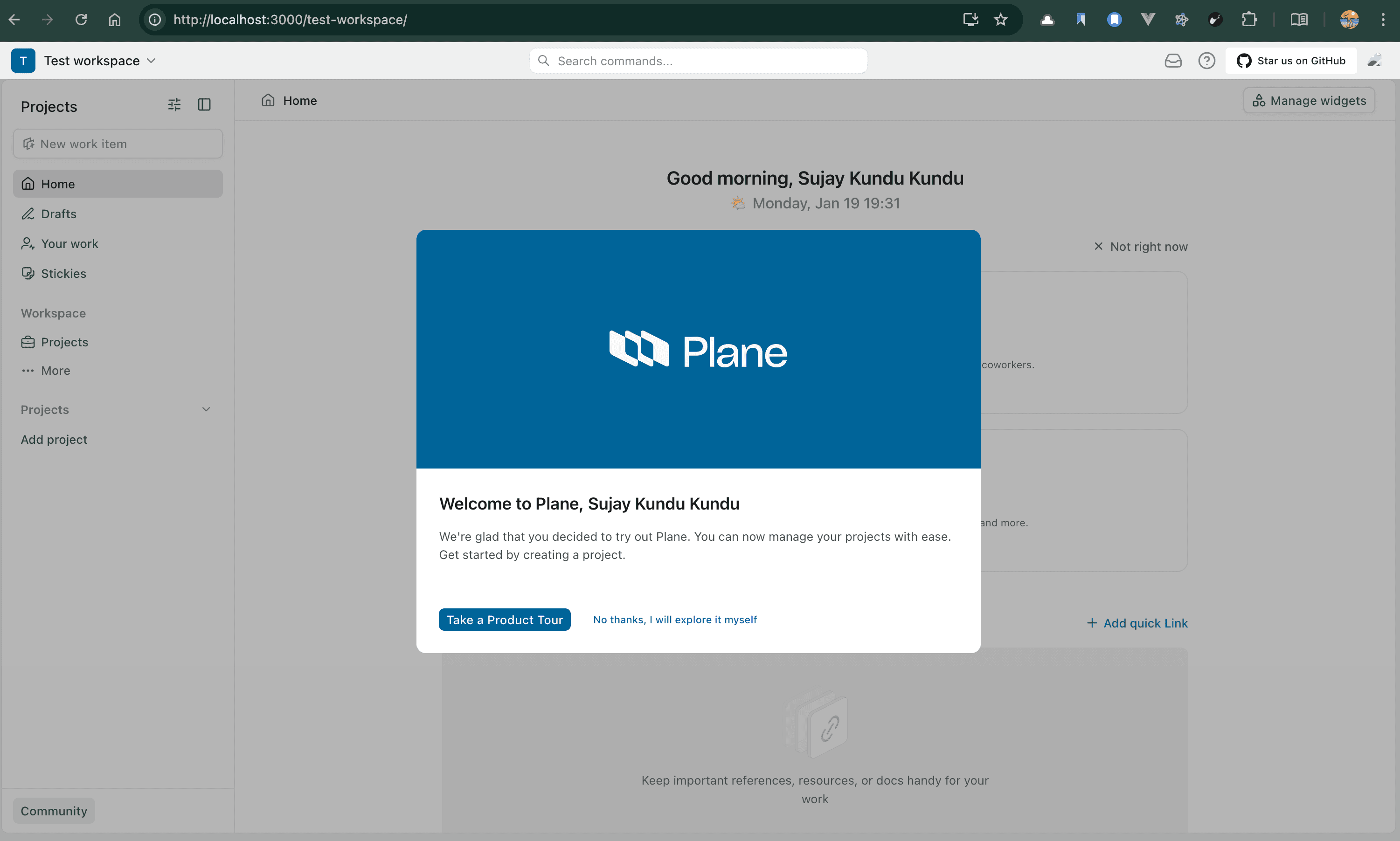Click Add quick Link
The width and height of the screenshot is (1400, 841).
pos(1137,623)
